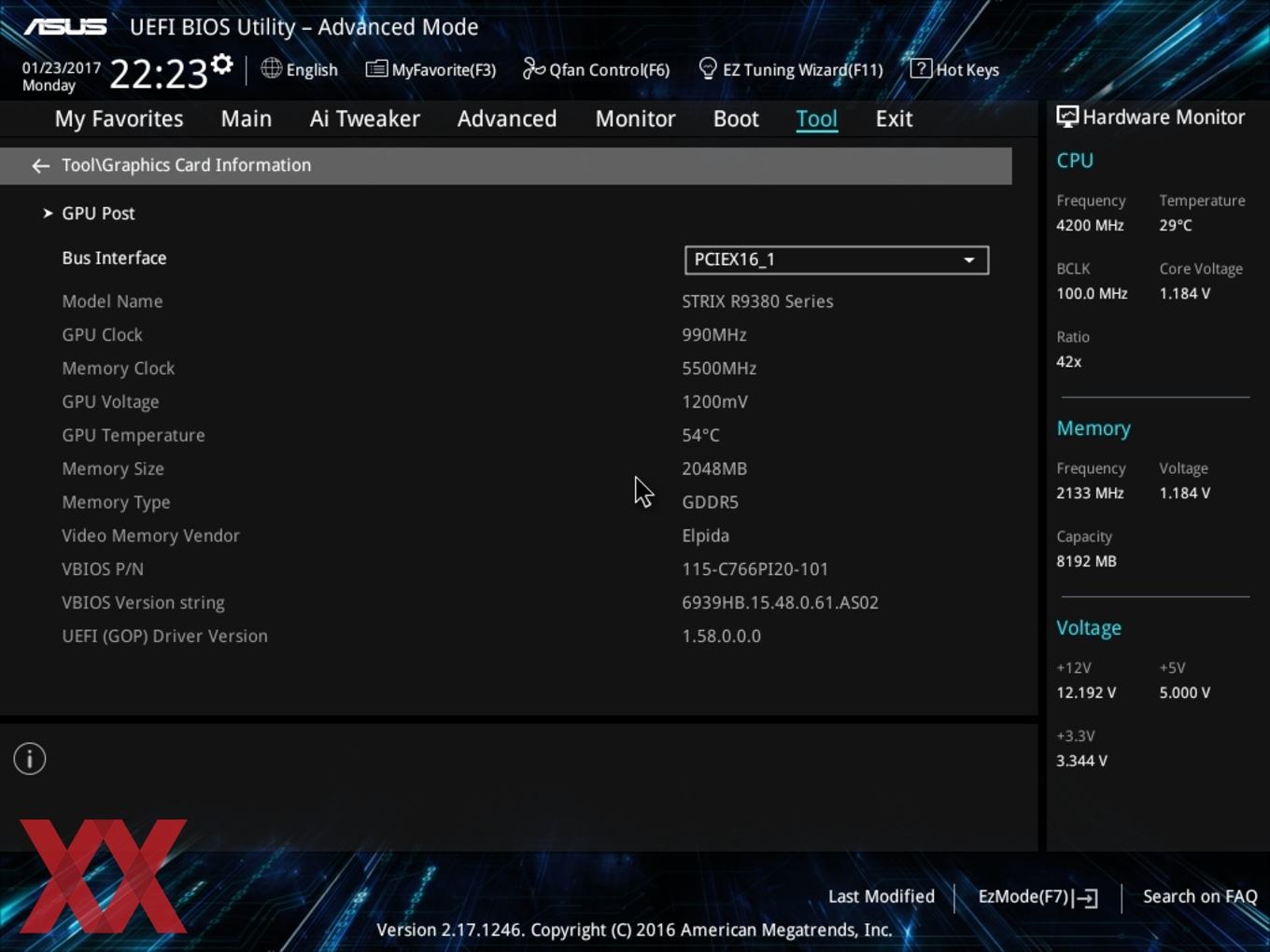Switch to the Boot tab
Screen dimensions: 1270x952
pyautogui.click(x=736, y=119)
